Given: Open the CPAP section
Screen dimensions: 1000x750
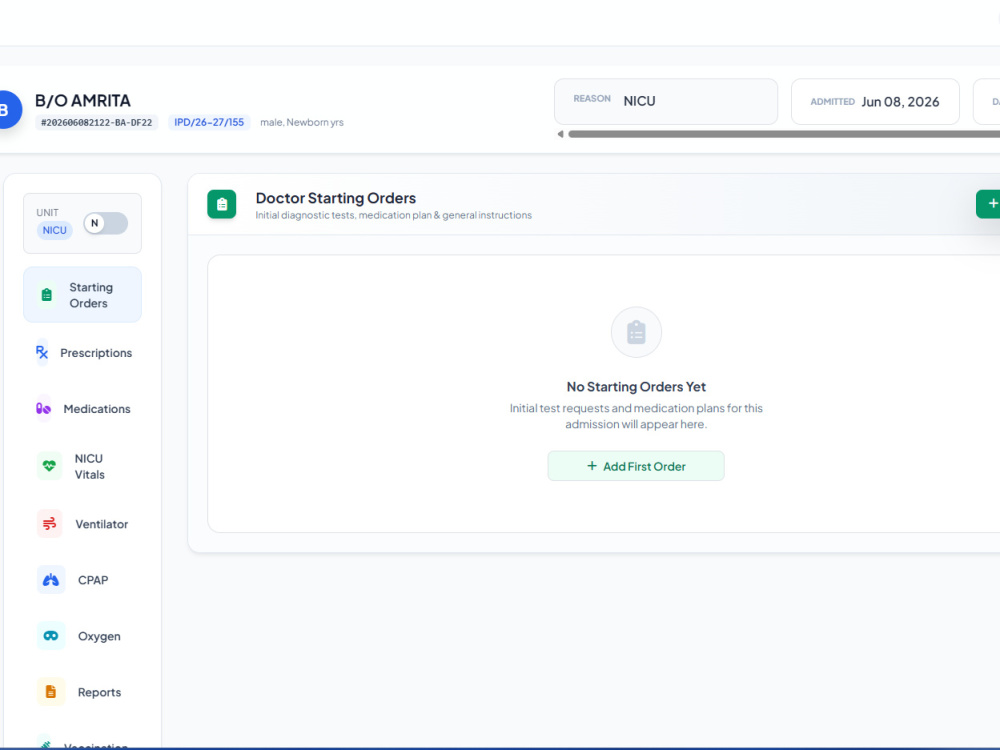Looking at the screenshot, I should [x=82, y=580].
